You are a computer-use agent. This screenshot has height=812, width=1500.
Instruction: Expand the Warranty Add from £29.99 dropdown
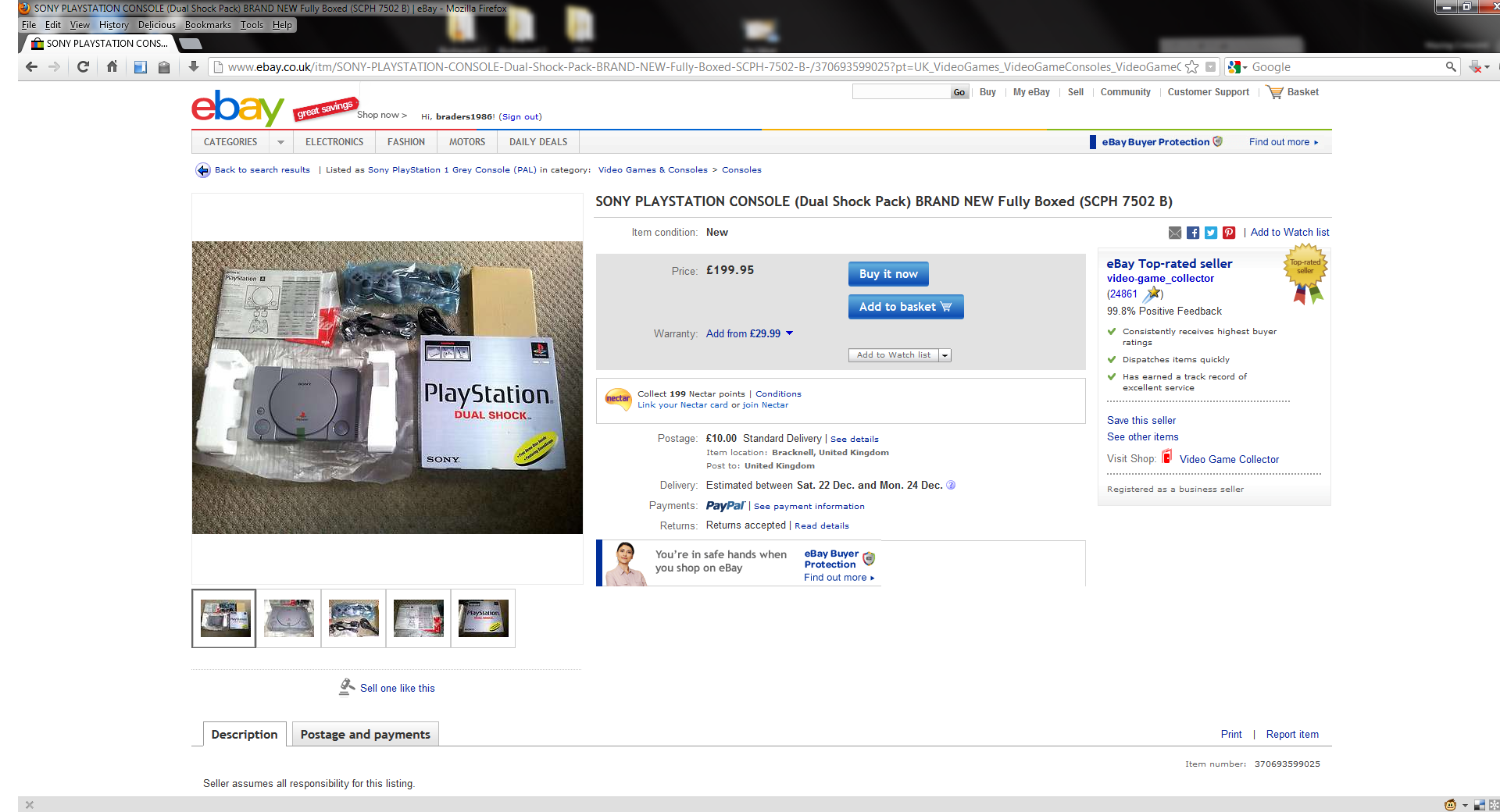click(x=749, y=333)
